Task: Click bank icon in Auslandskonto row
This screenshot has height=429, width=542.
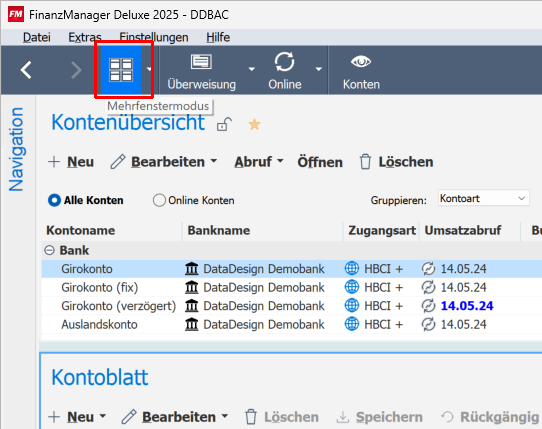Action: tap(191, 324)
